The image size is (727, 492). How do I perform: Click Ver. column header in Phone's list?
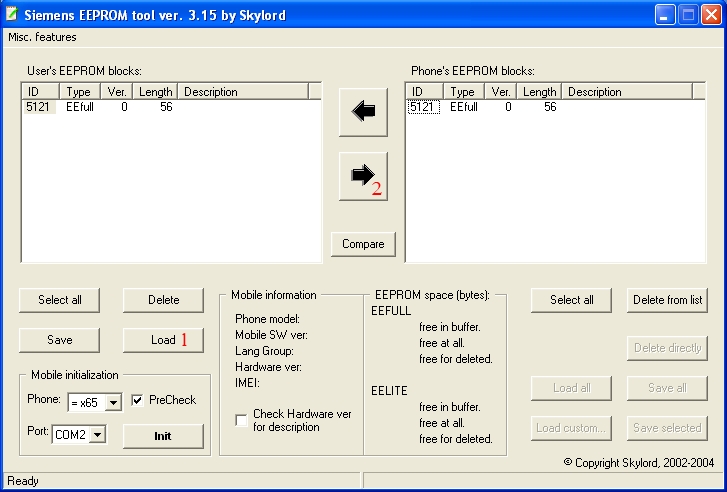501,92
